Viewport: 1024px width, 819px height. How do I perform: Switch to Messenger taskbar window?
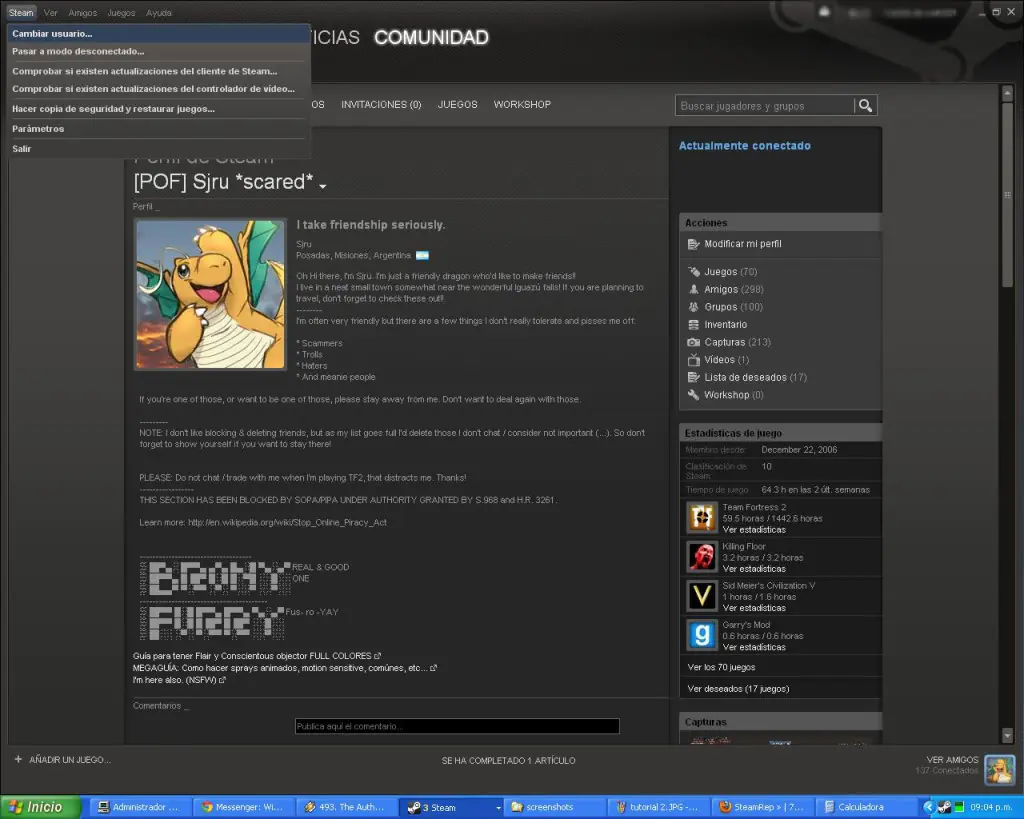click(x=242, y=807)
